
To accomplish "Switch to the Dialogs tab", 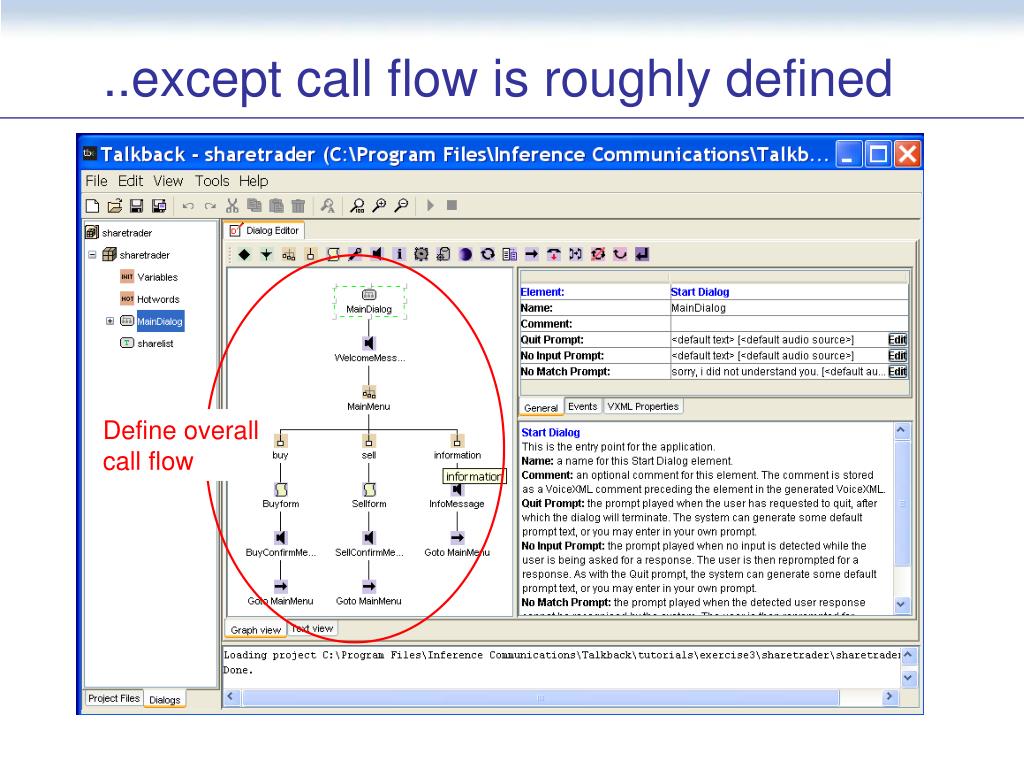I will tap(165, 699).
